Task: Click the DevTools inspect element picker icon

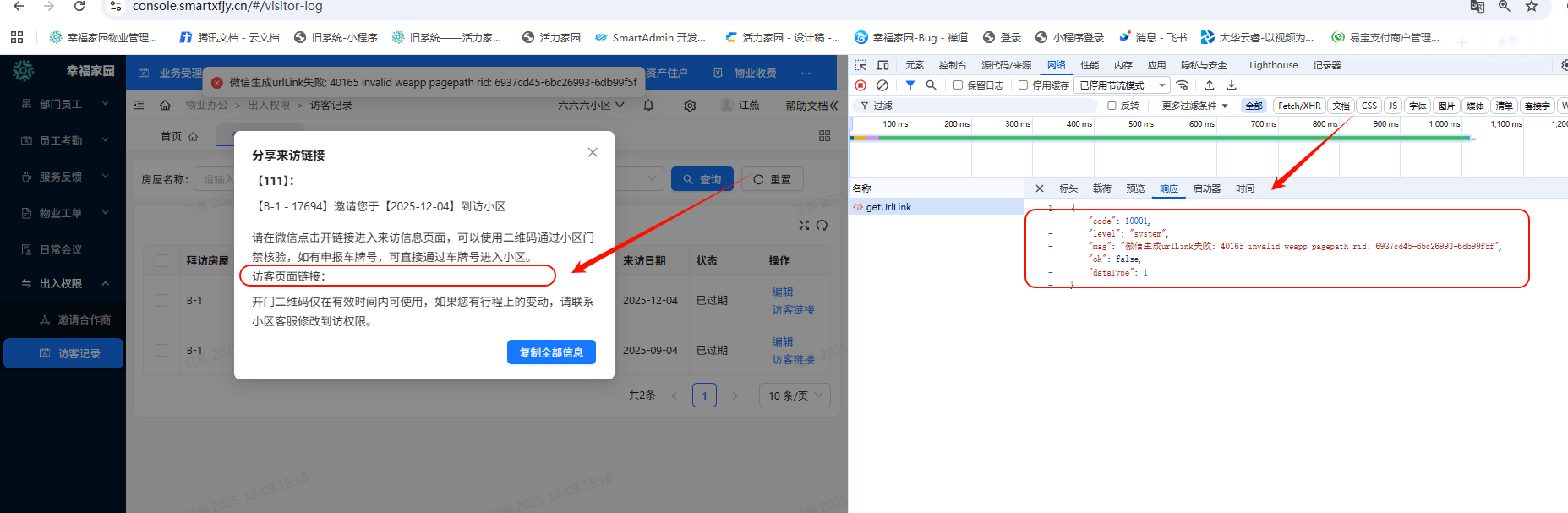Action: [x=860, y=65]
